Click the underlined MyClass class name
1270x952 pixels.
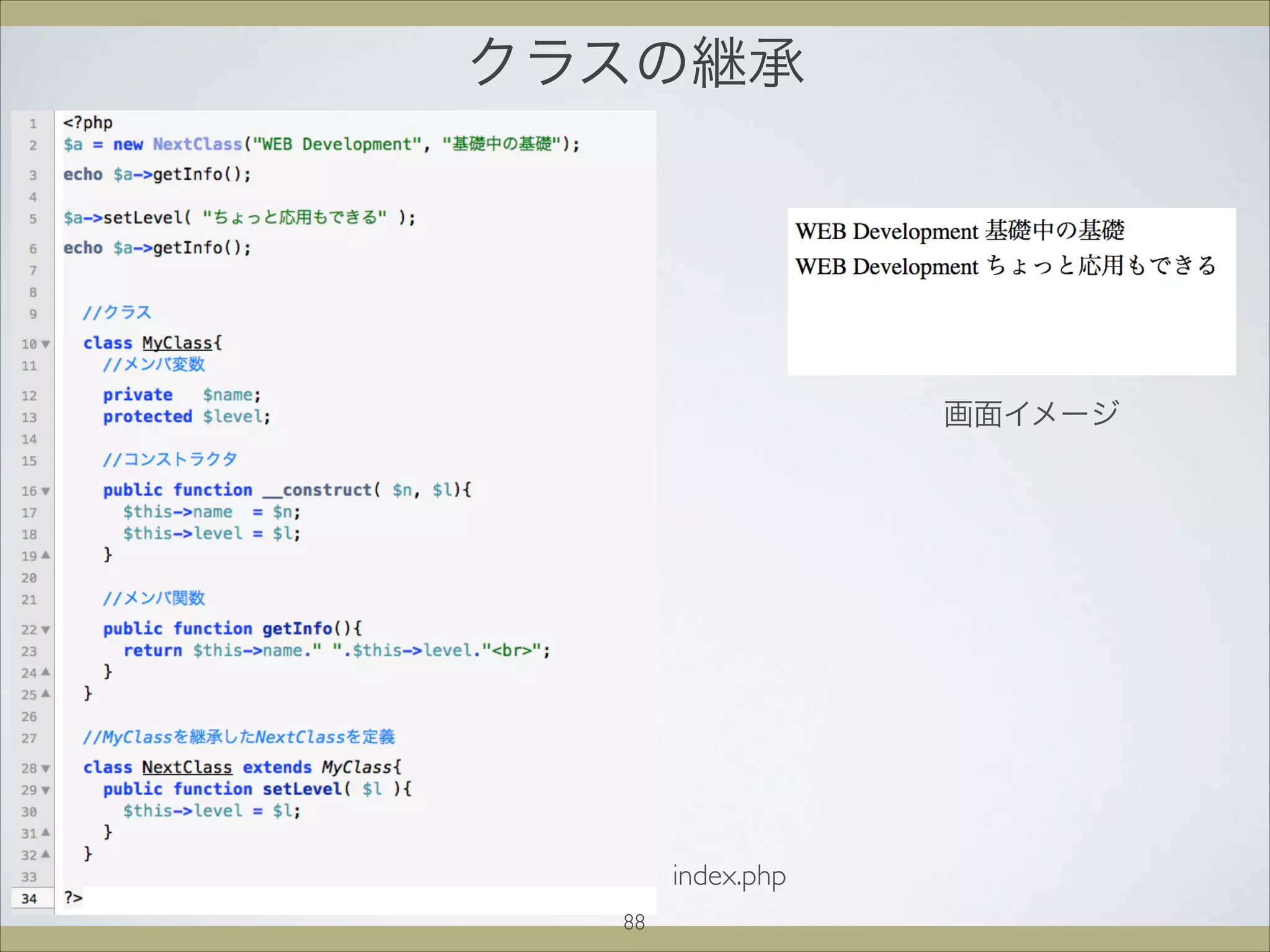(177, 343)
